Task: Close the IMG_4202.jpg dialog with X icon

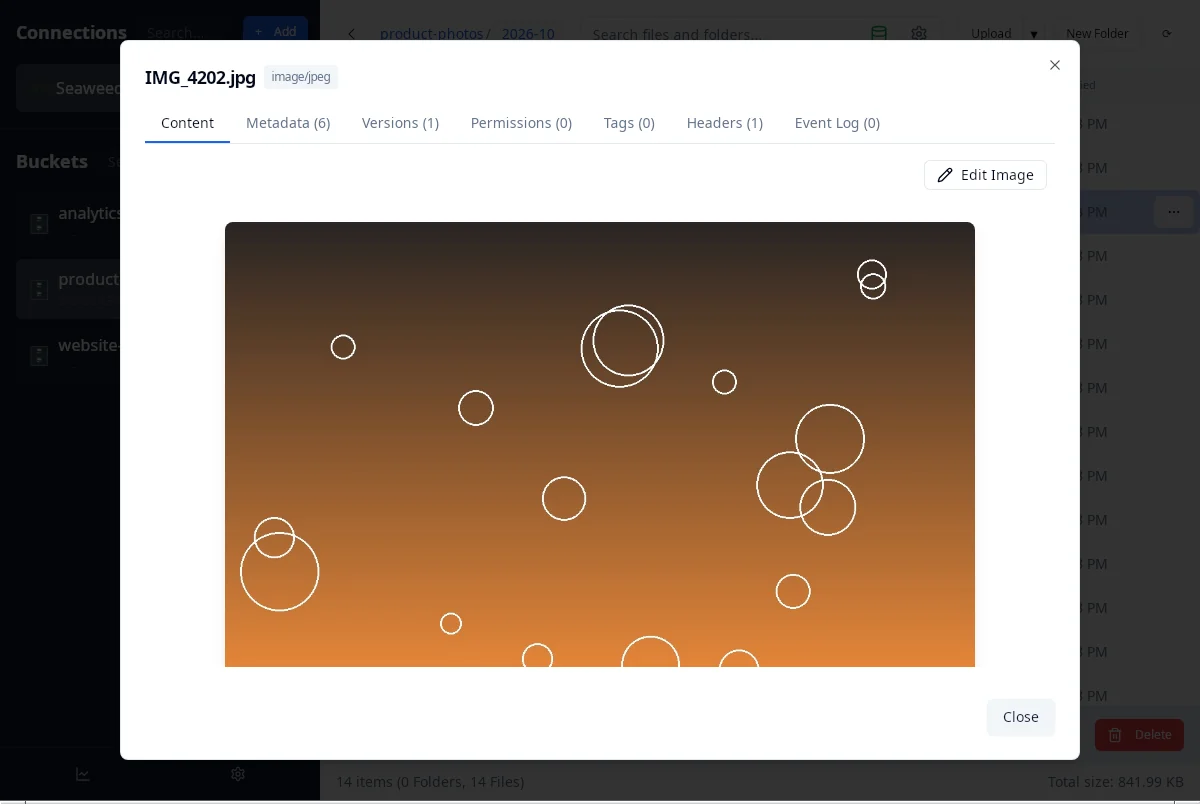Action: (x=1054, y=65)
